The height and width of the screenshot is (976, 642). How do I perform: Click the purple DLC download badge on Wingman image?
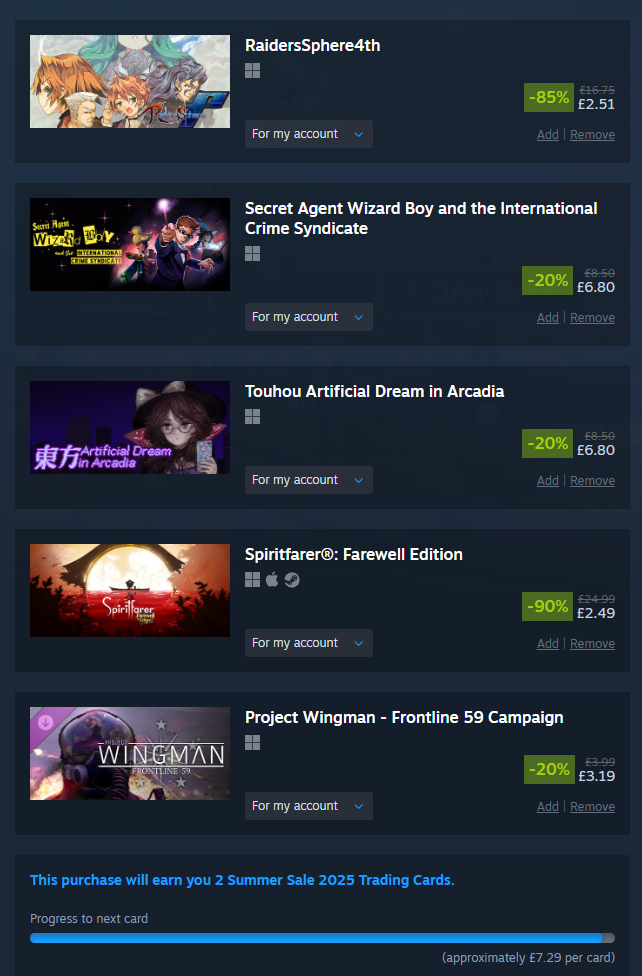tap(45, 722)
